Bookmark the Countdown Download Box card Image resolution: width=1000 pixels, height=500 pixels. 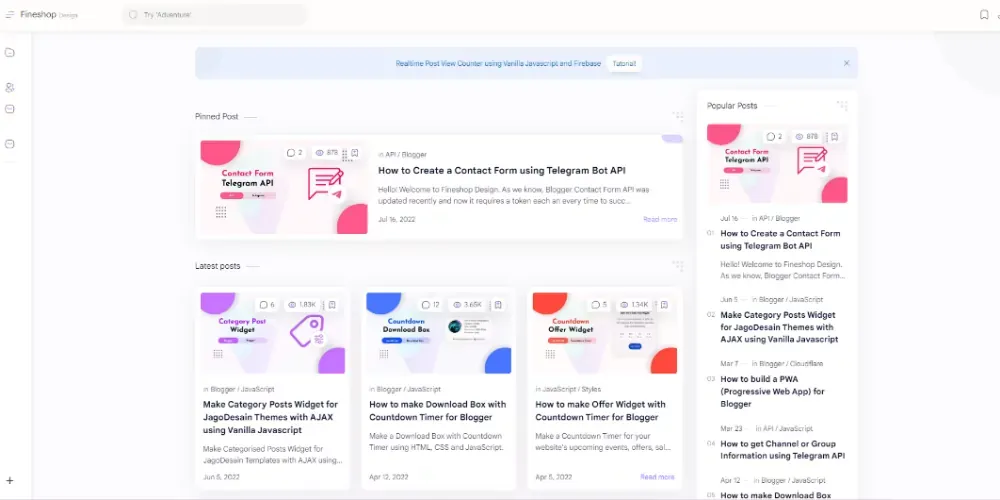[x=498, y=305]
